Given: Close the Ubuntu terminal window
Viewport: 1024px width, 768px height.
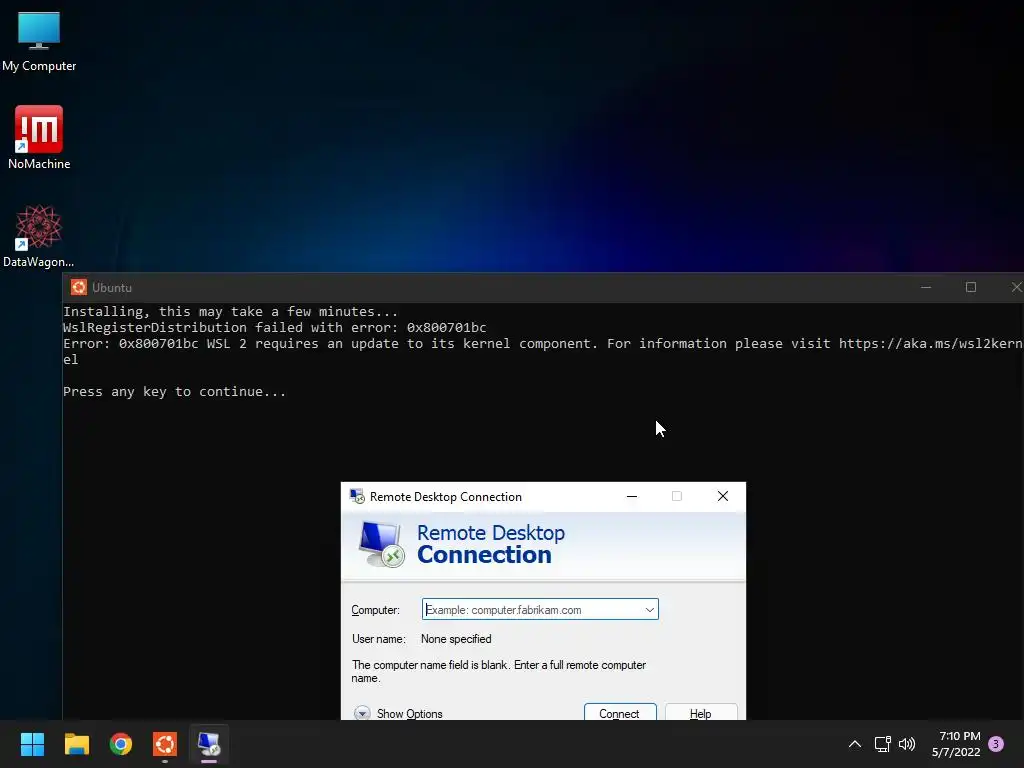Looking at the screenshot, I should pos(1016,287).
